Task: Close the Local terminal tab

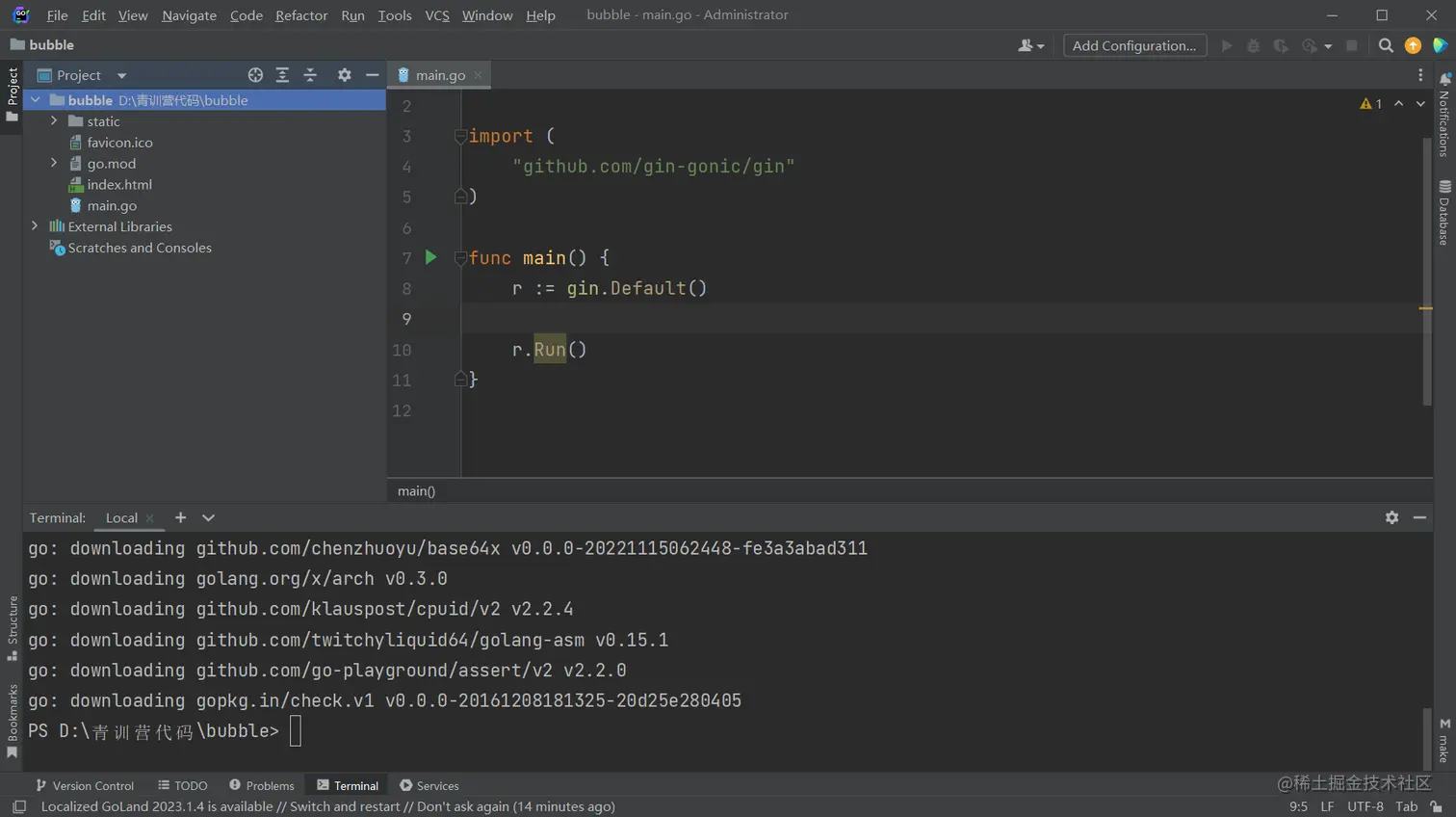Action: (x=149, y=518)
